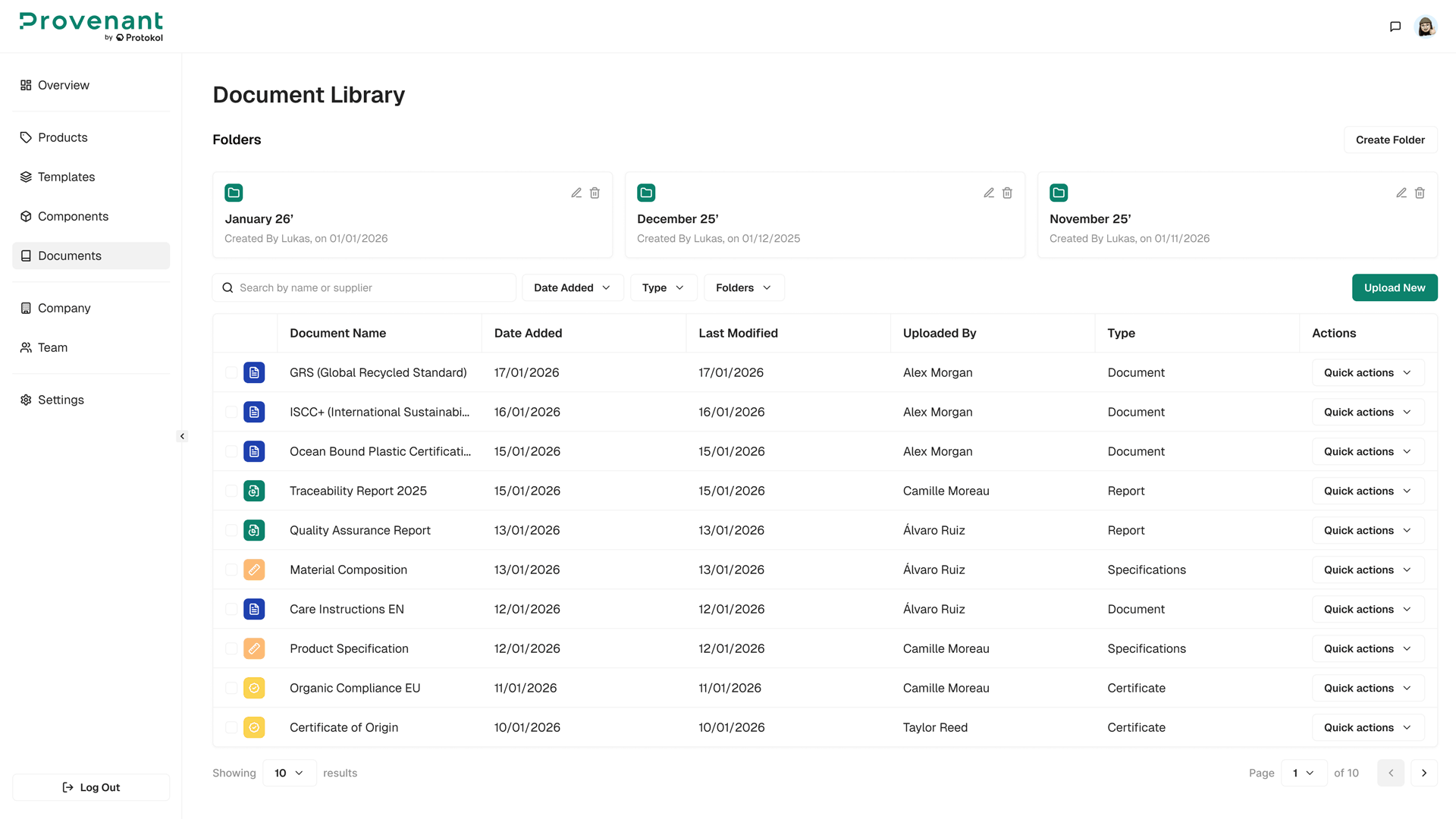Tick the checkbox beside Organic Compliance EU

(x=231, y=688)
